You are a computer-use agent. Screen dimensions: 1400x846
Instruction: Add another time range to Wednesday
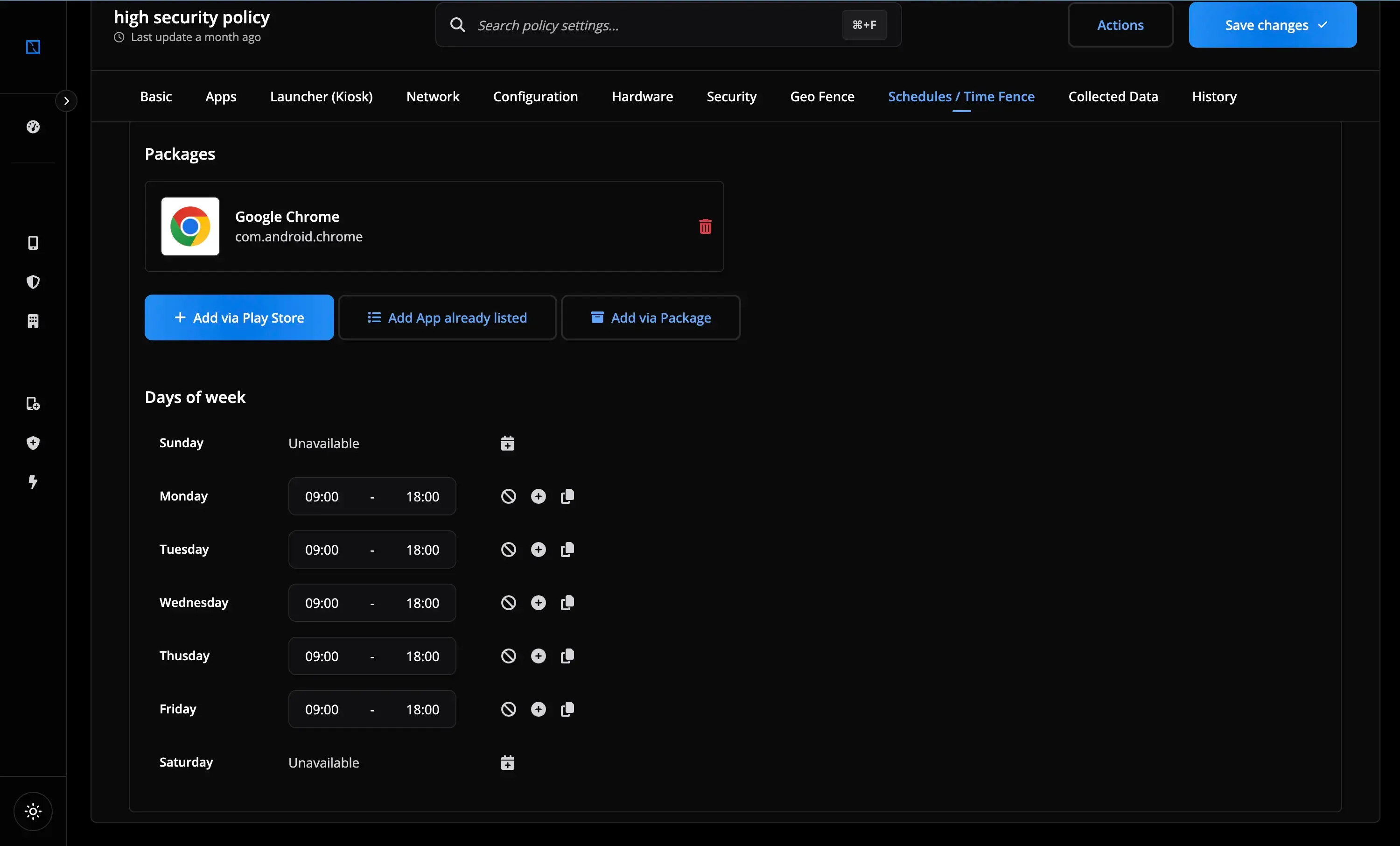click(x=539, y=603)
